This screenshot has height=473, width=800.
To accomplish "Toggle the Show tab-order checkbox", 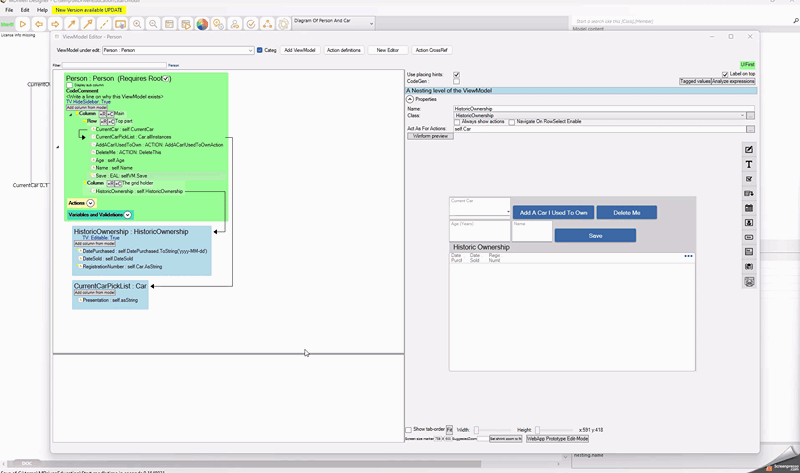I will tap(409, 430).
